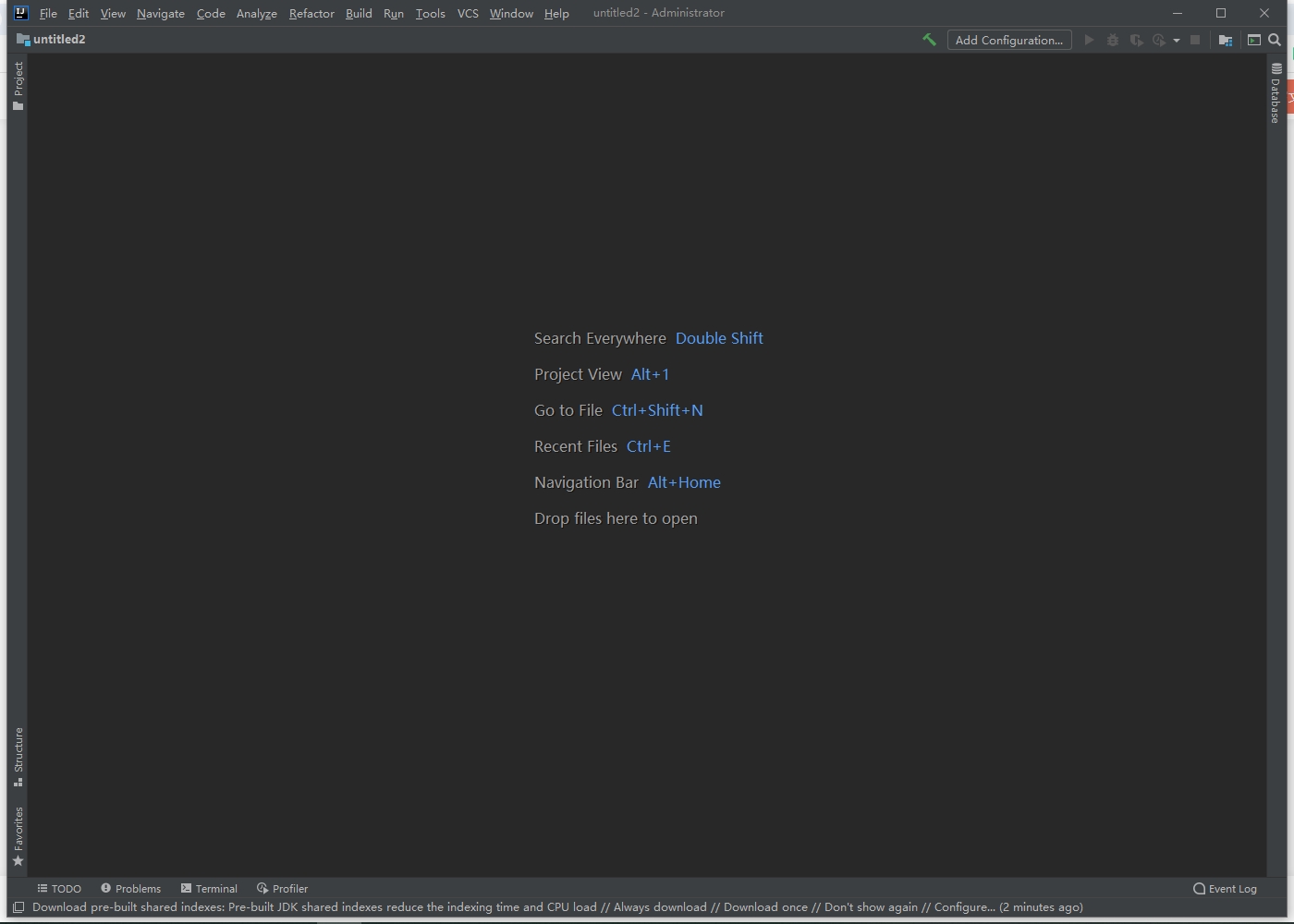Toggle tool window bars icon in status bar
This screenshot has width=1294, height=924.
point(18,907)
